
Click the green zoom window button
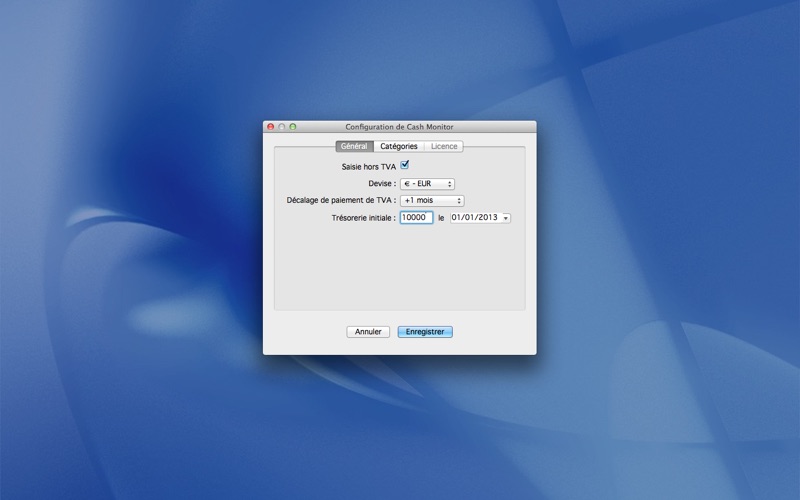[293, 127]
